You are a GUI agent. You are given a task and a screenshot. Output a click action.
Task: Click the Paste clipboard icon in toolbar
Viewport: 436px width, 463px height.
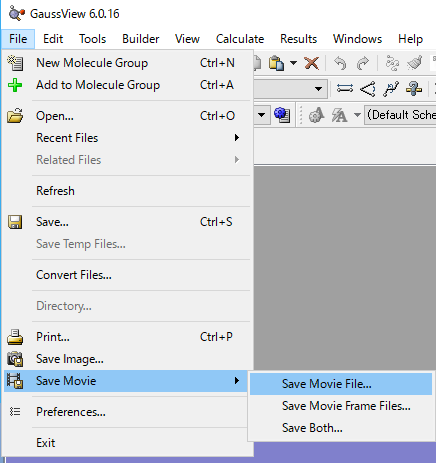click(276, 63)
